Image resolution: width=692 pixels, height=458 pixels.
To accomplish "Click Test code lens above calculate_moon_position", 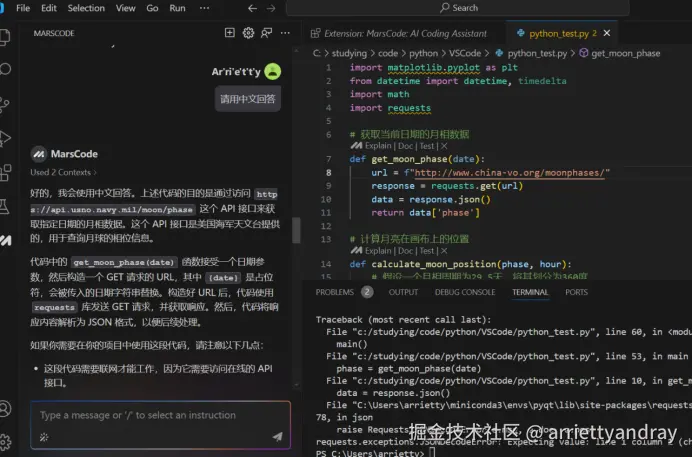I will pyautogui.click(x=427, y=251).
